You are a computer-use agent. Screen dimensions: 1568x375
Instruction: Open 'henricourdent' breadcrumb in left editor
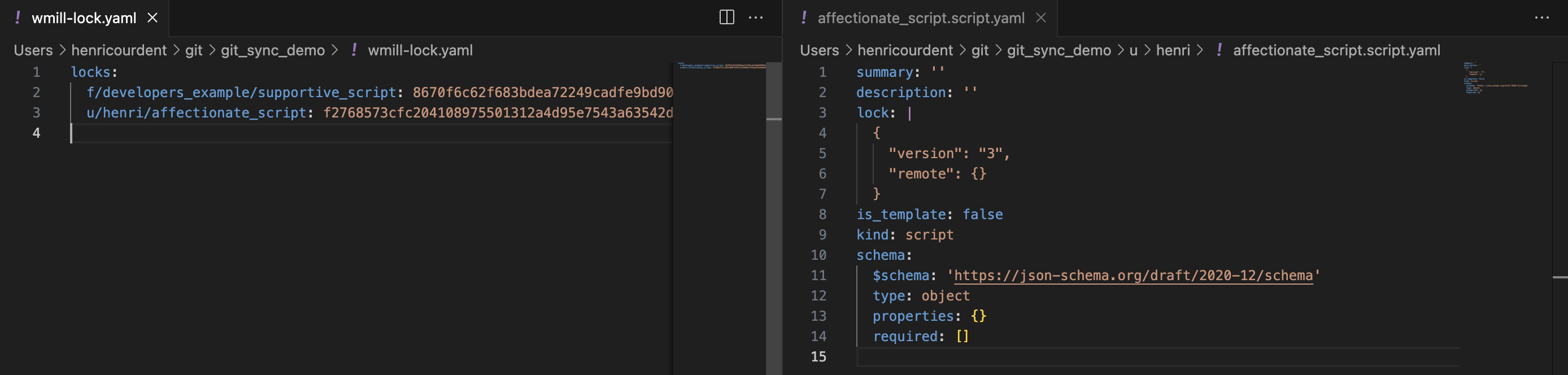[119, 50]
